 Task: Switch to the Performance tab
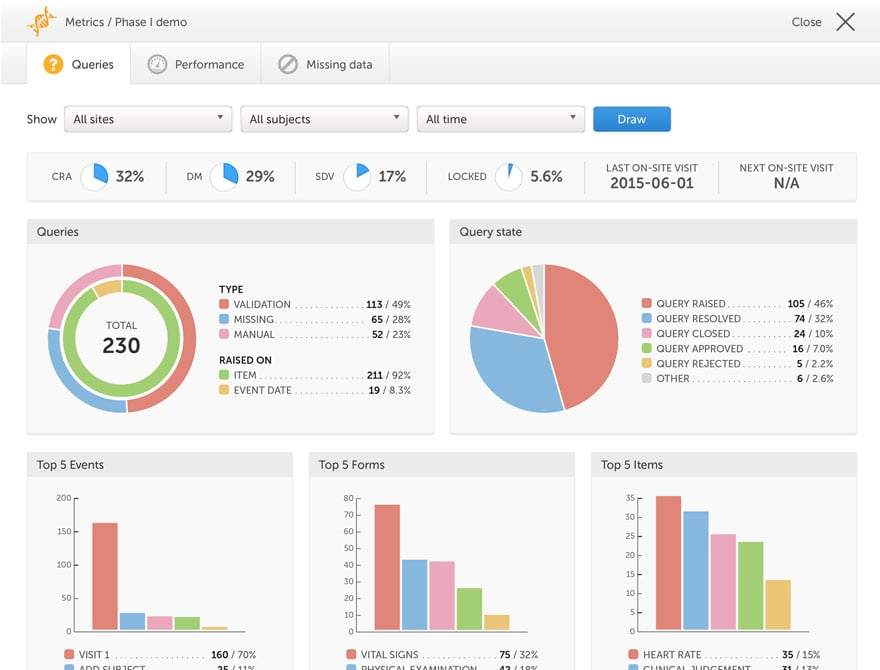coord(195,64)
